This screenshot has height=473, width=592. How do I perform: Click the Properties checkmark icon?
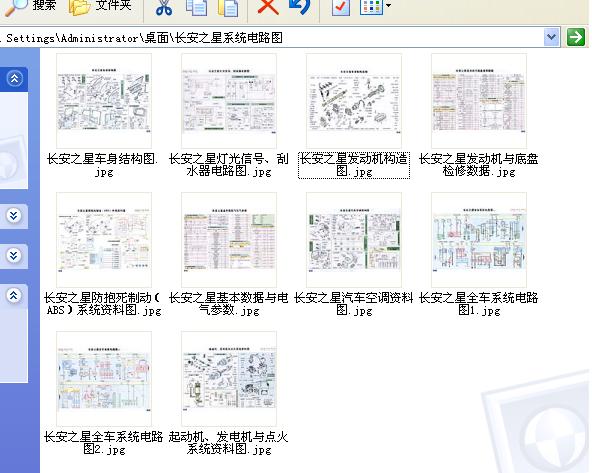coord(341,8)
